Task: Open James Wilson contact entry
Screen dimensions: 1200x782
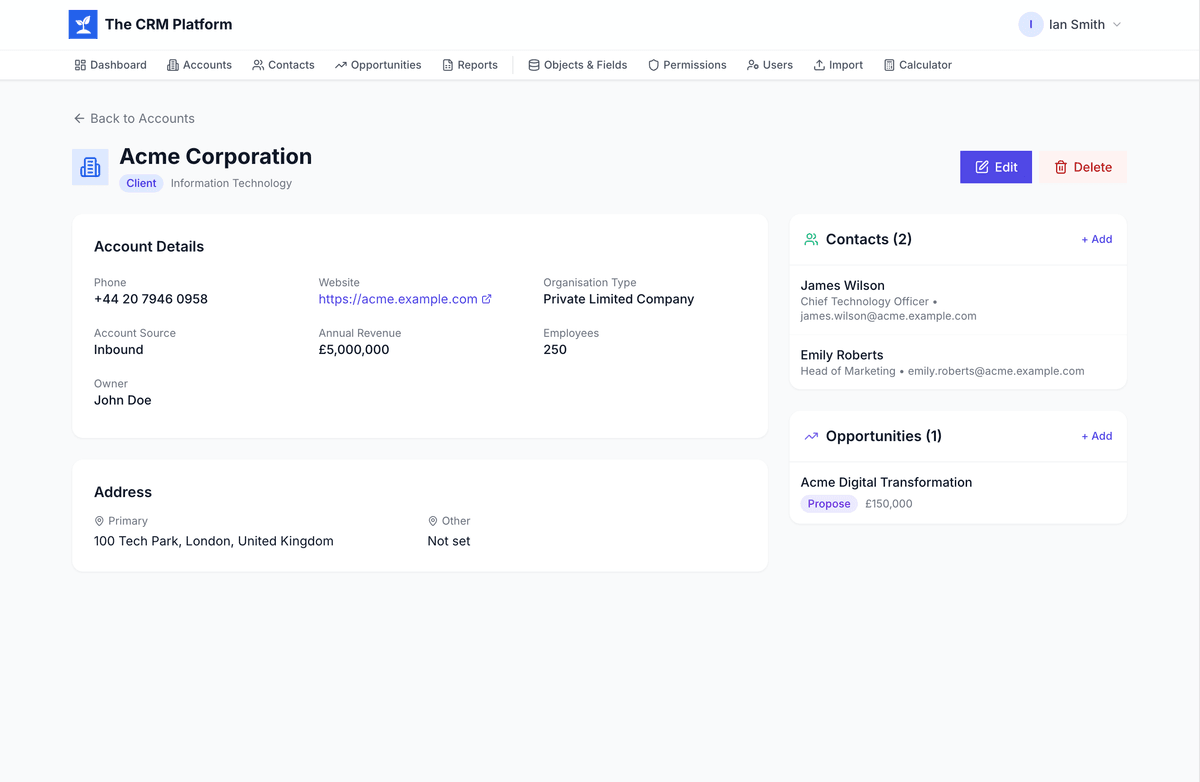Action: 842,286
